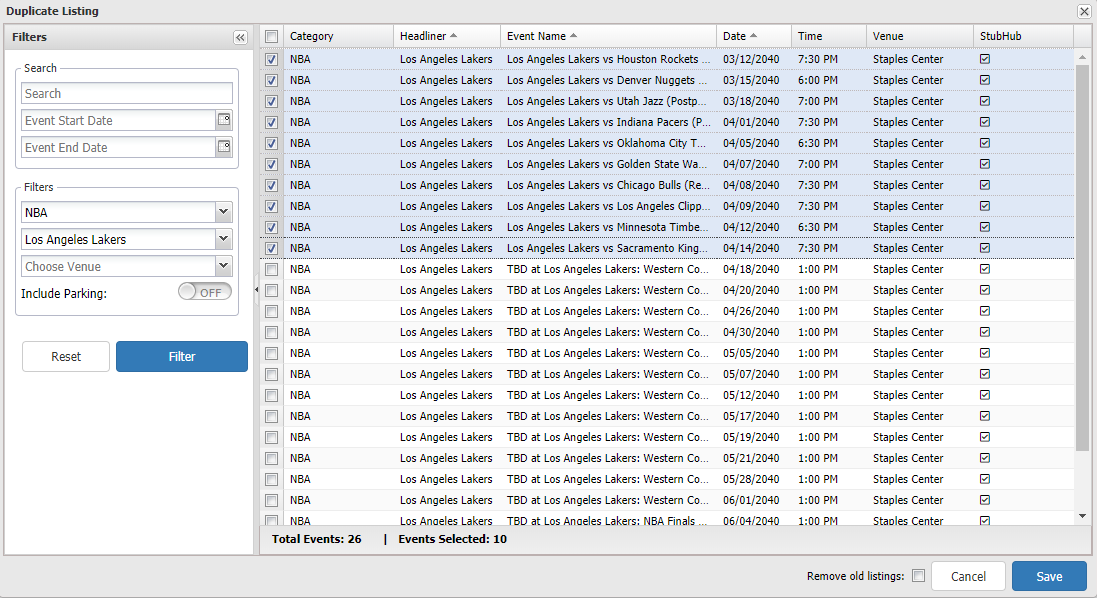1097x598 pixels.
Task: Click StubHub check icon for 04/07/2040 event
Action: [985, 164]
